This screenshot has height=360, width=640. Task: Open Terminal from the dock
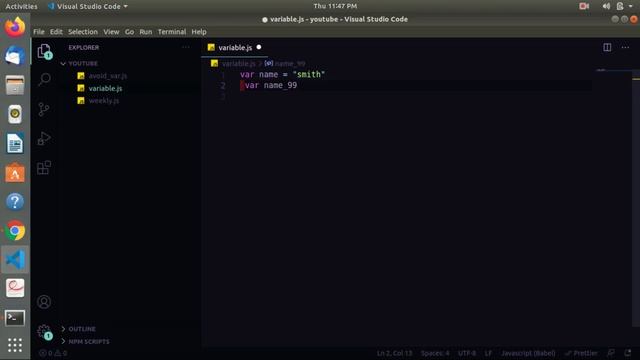point(15,318)
